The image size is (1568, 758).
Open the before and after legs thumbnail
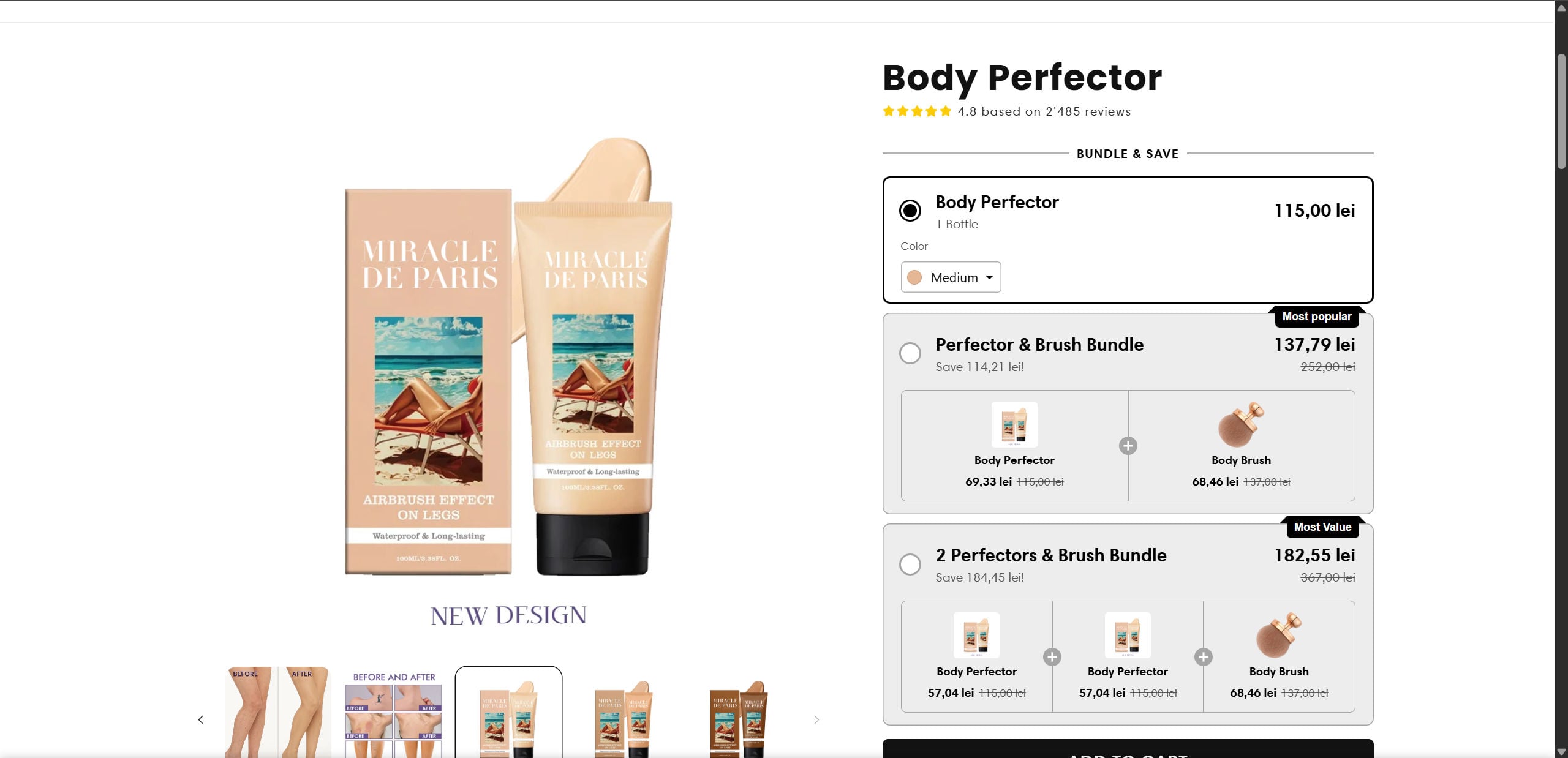278,713
